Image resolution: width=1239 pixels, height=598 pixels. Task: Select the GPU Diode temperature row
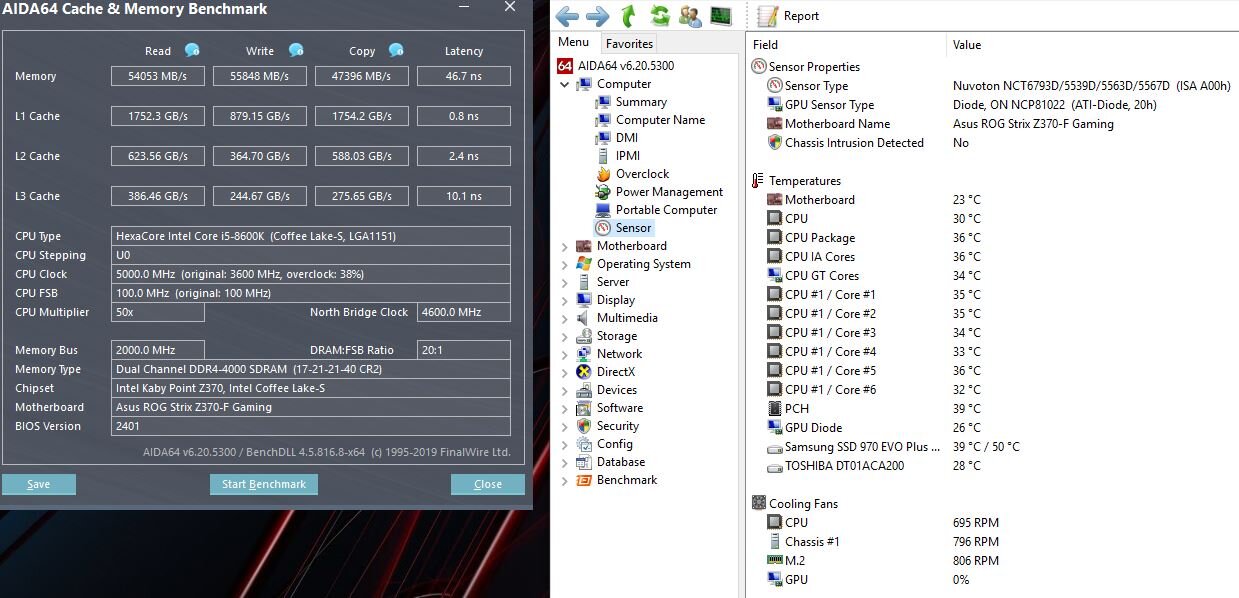(992, 428)
